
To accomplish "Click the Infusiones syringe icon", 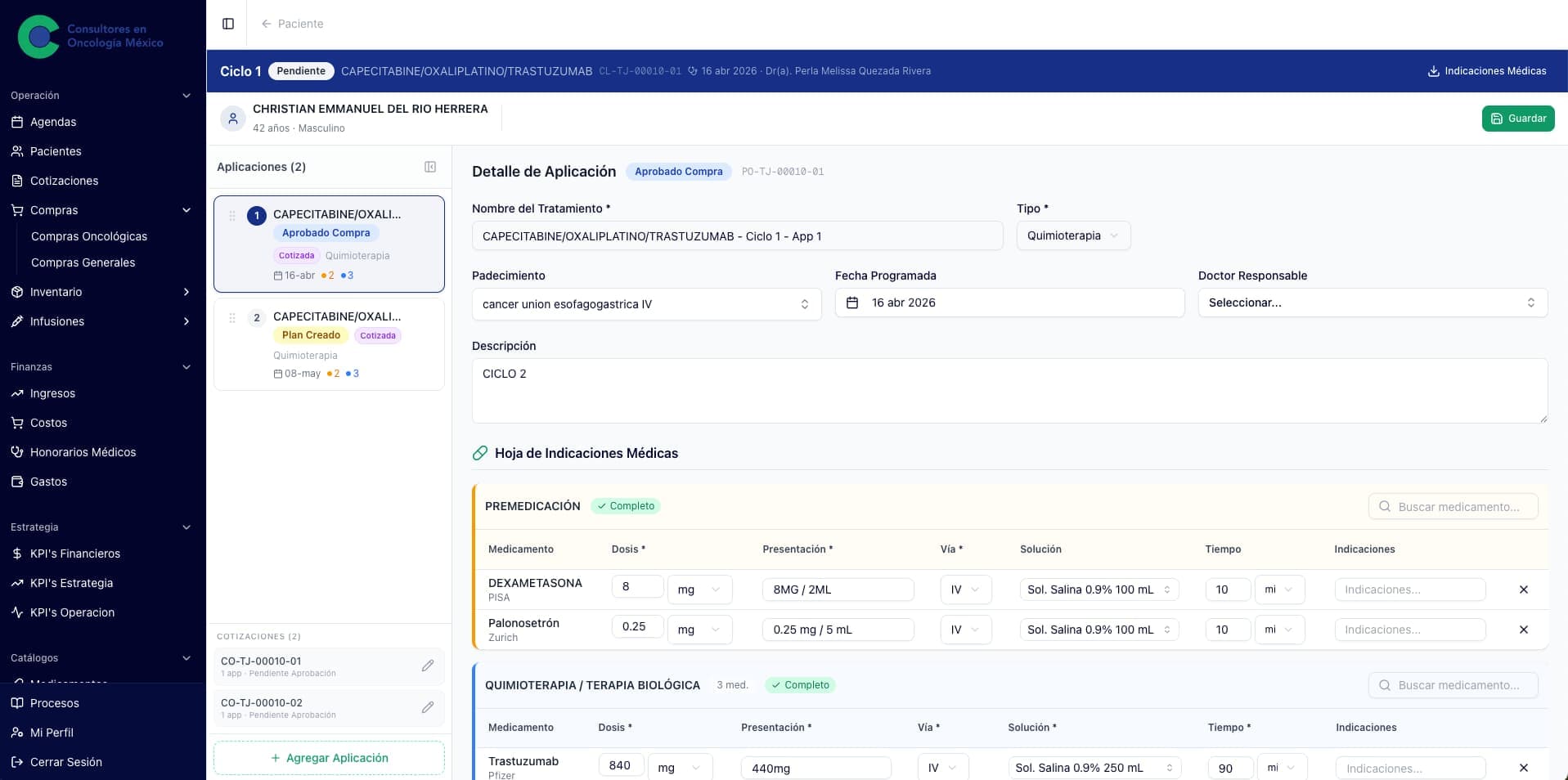I will tap(17, 321).
